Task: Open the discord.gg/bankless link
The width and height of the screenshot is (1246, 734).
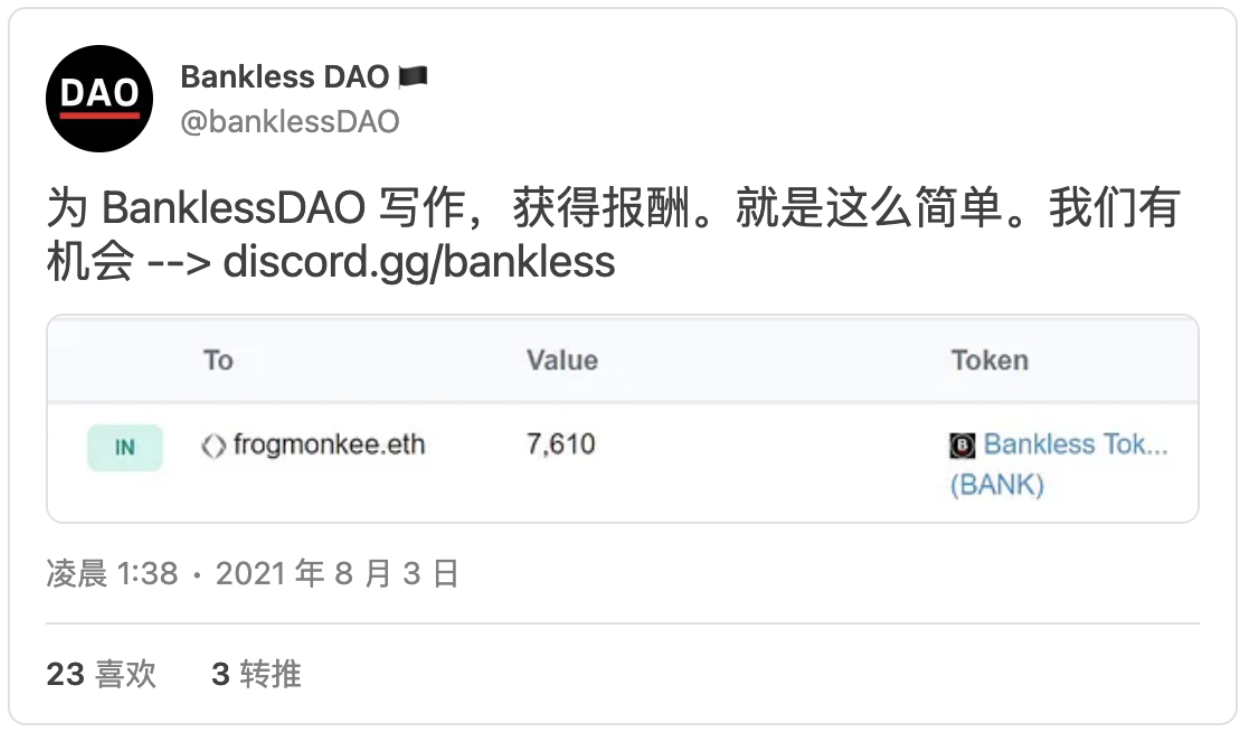Action: 419,262
